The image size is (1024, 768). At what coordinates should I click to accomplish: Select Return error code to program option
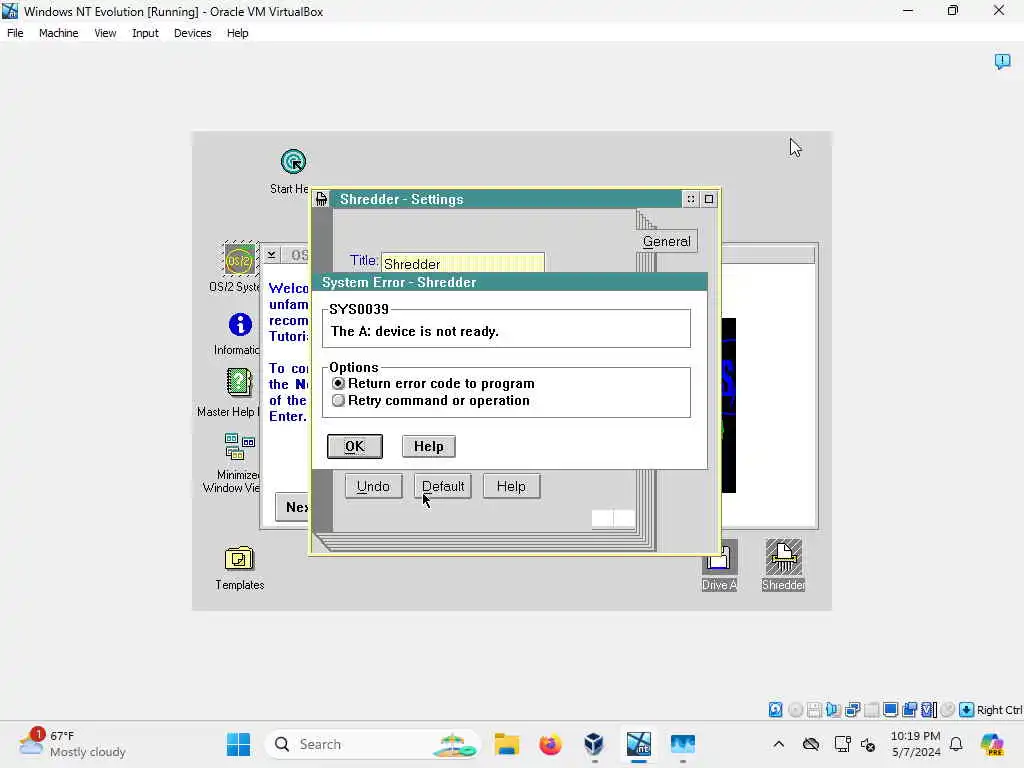[433, 383]
